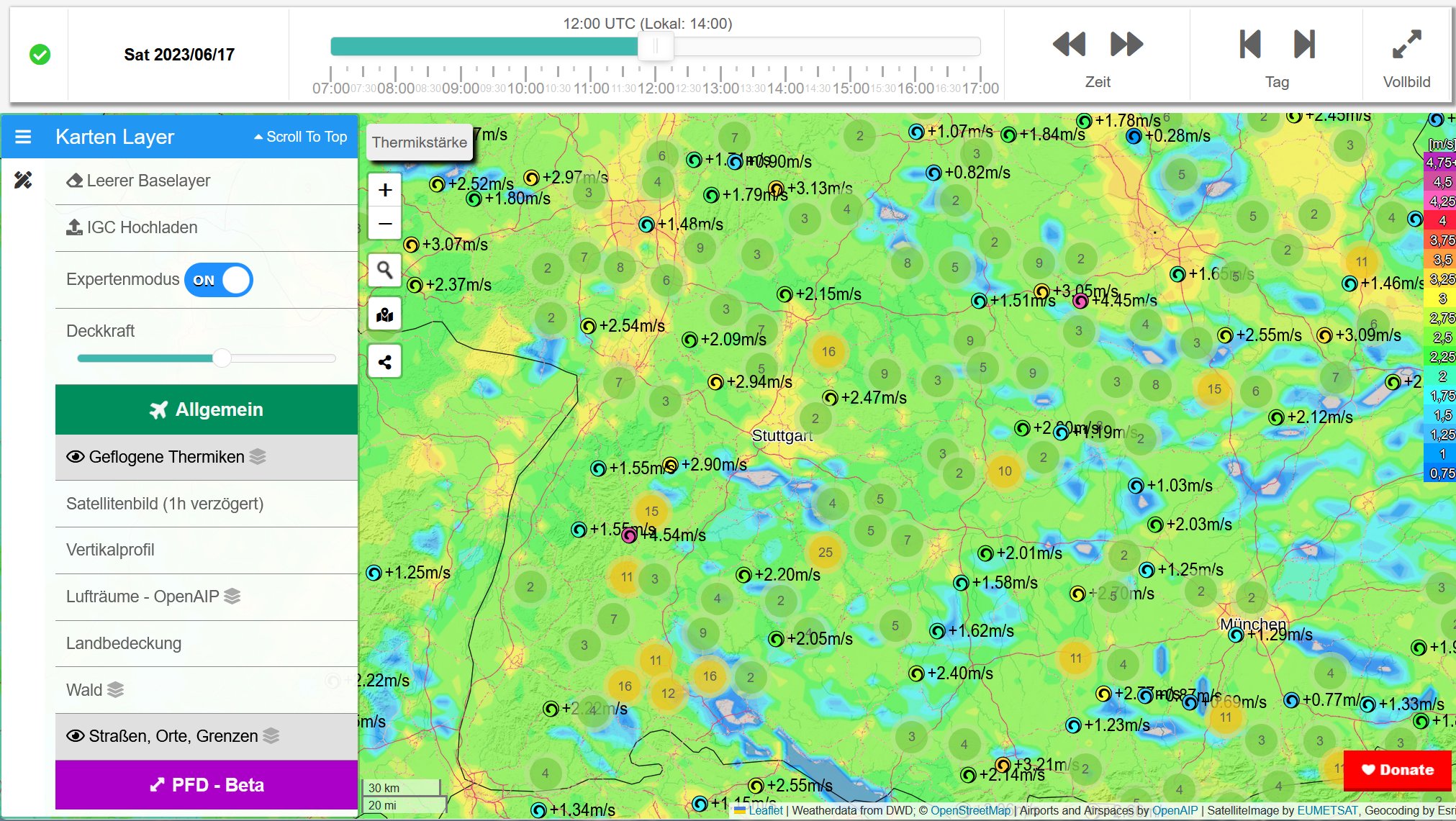This screenshot has width=1456, height=821.
Task: Open the location search magnifier tool
Action: pos(384,270)
